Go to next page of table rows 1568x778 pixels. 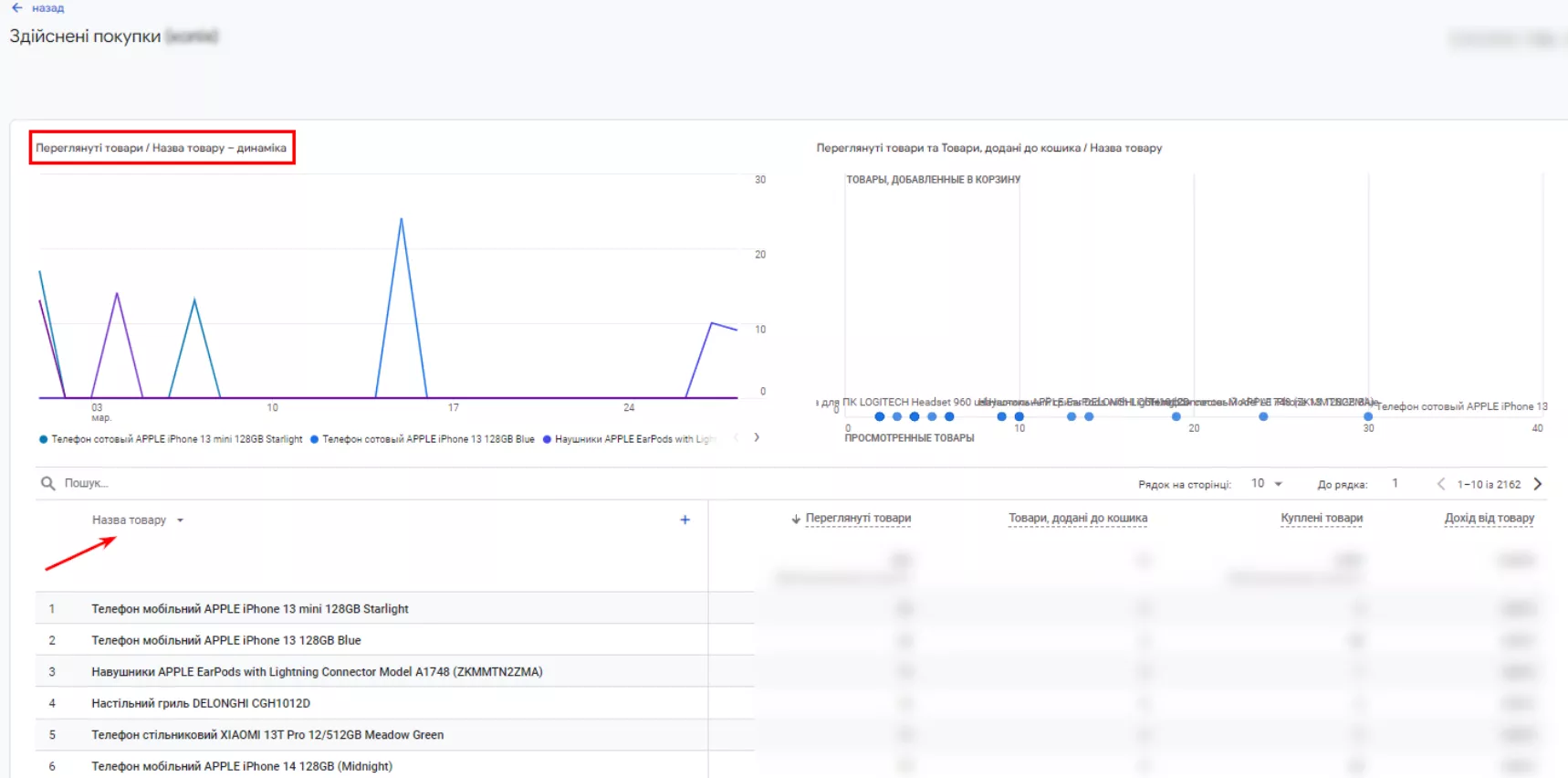pyautogui.click(x=1537, y=484)
